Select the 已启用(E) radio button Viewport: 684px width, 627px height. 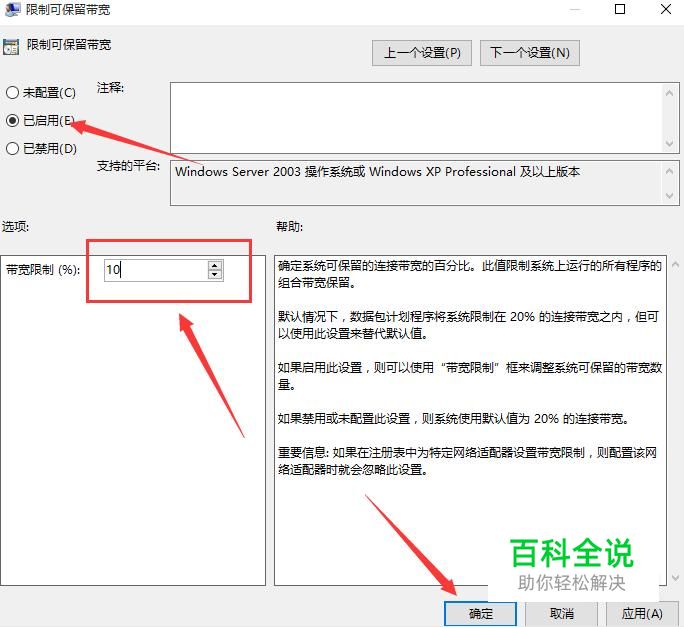pyautogui.click(x=12, y=120)
